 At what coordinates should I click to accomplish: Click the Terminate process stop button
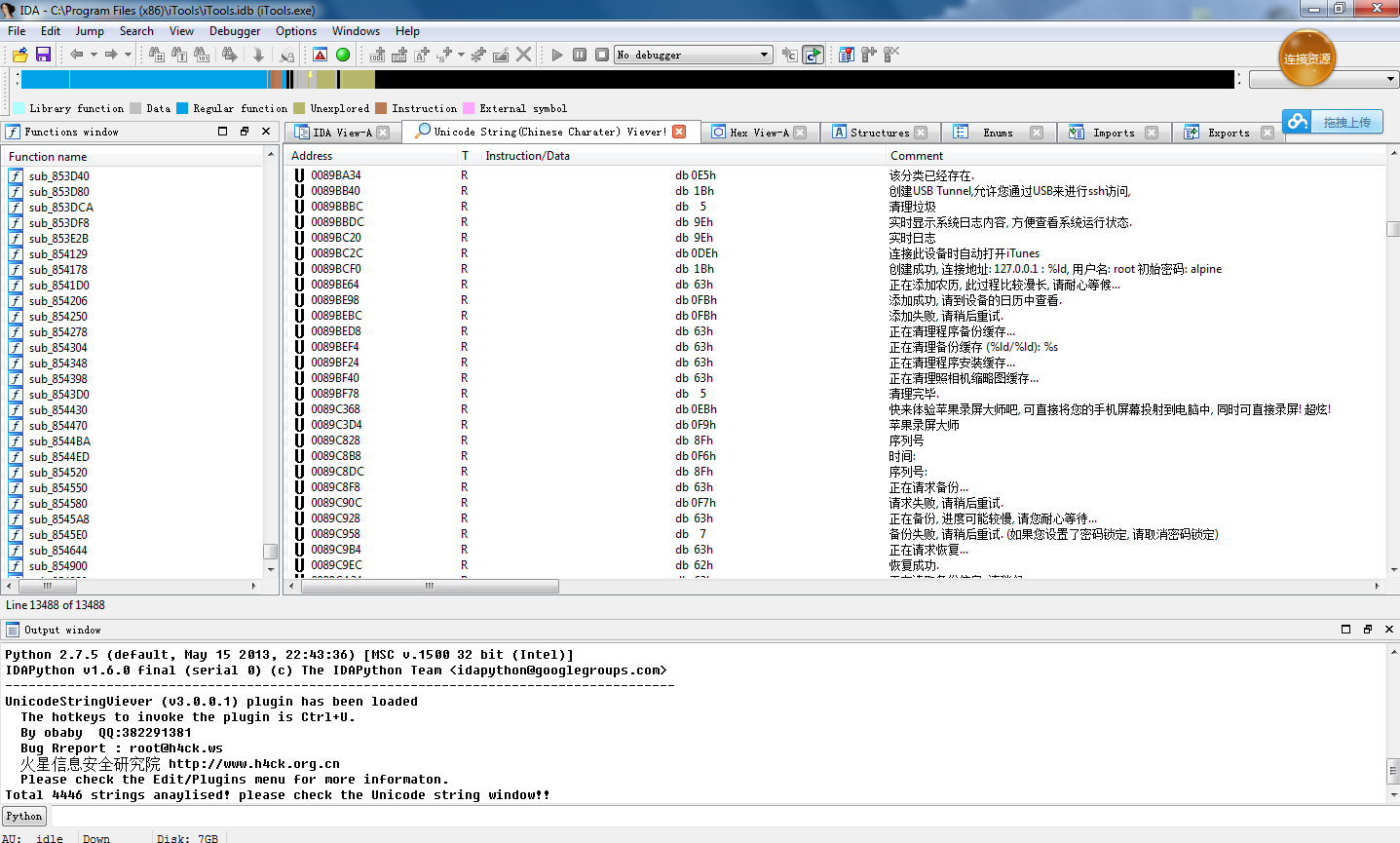[602, 55]
